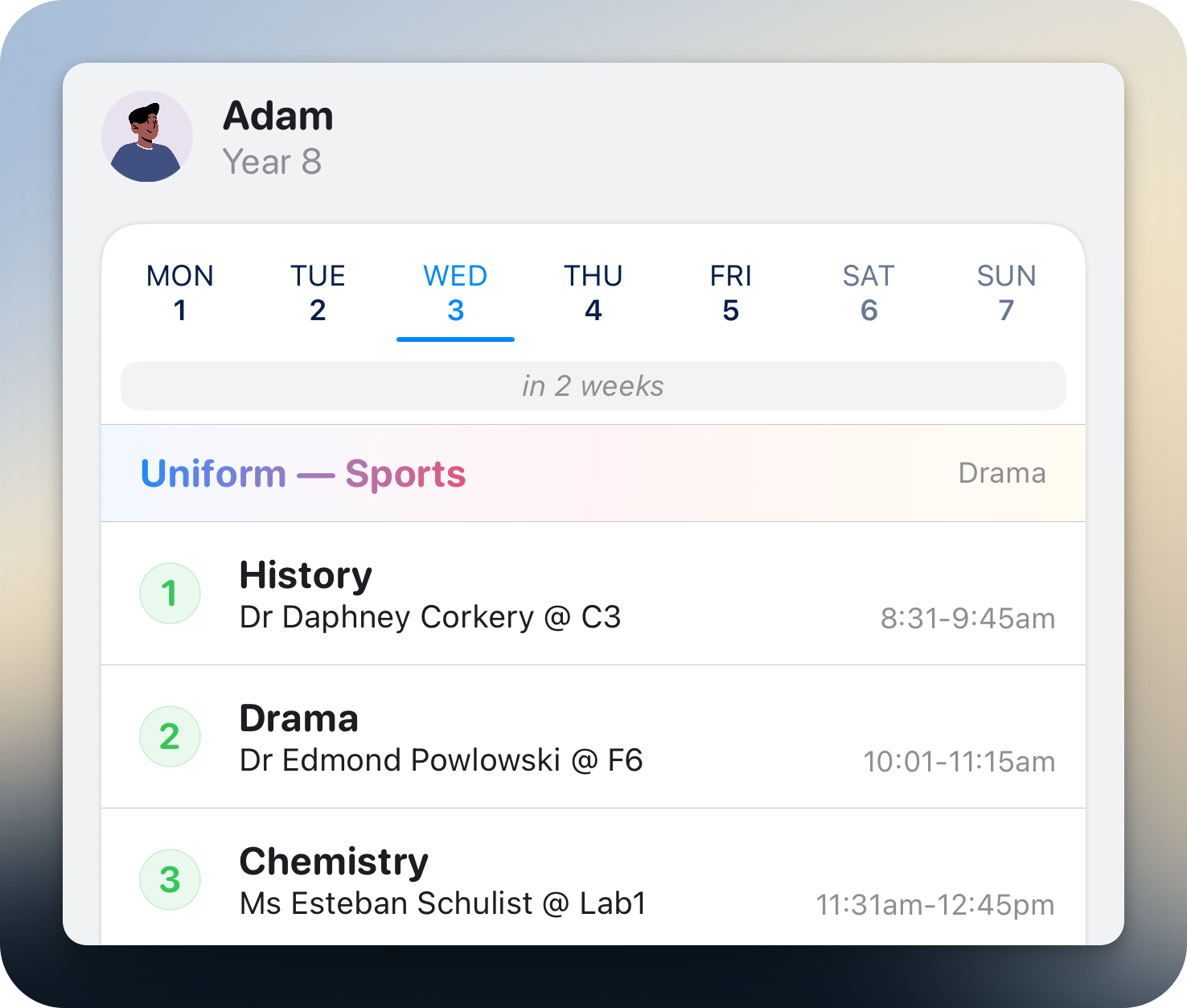Show Sunday 7 timetable tab
The image size is (1187, 1008).
[x=1006, y=293]
